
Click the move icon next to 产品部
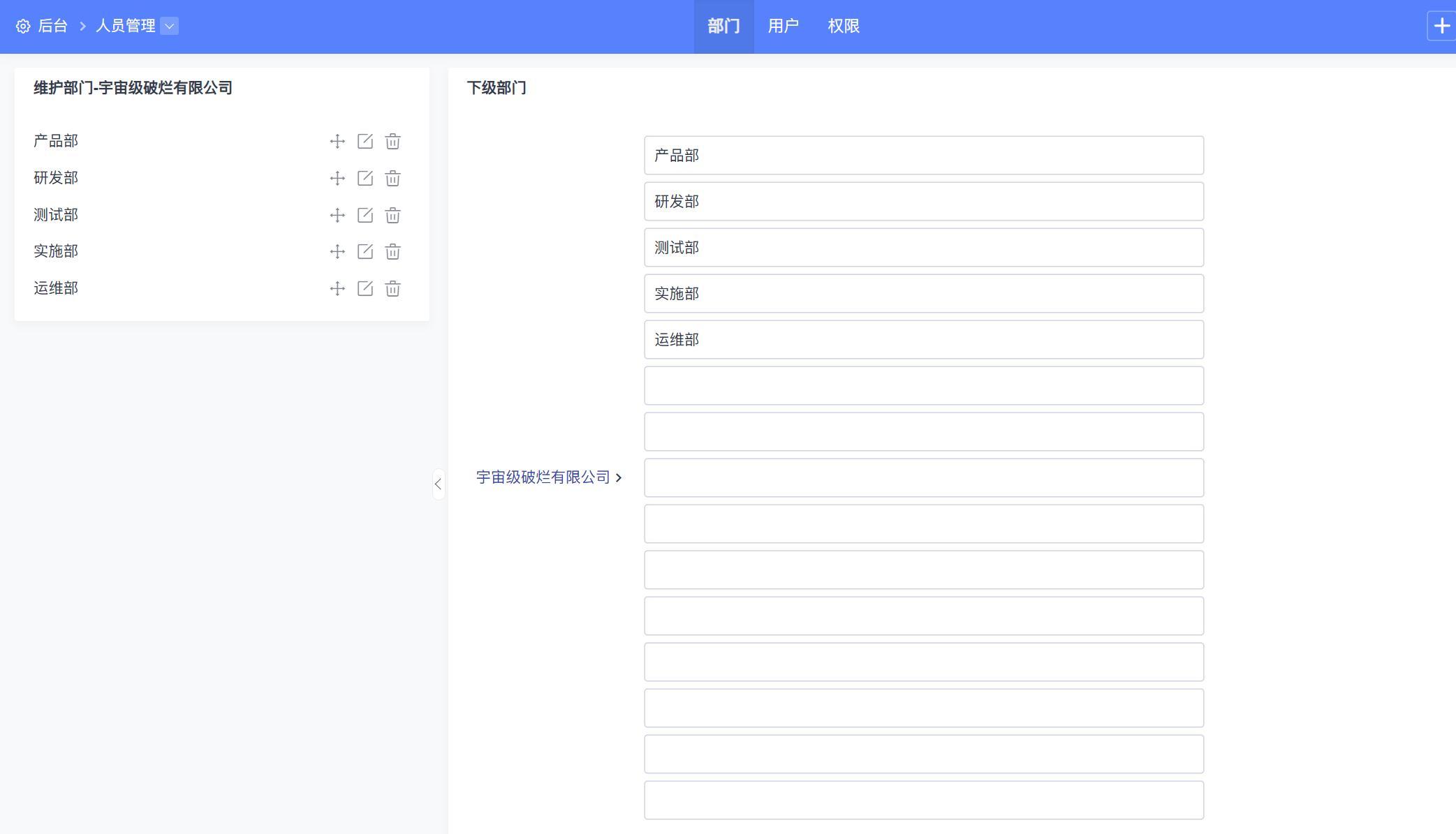pos(337,141)
